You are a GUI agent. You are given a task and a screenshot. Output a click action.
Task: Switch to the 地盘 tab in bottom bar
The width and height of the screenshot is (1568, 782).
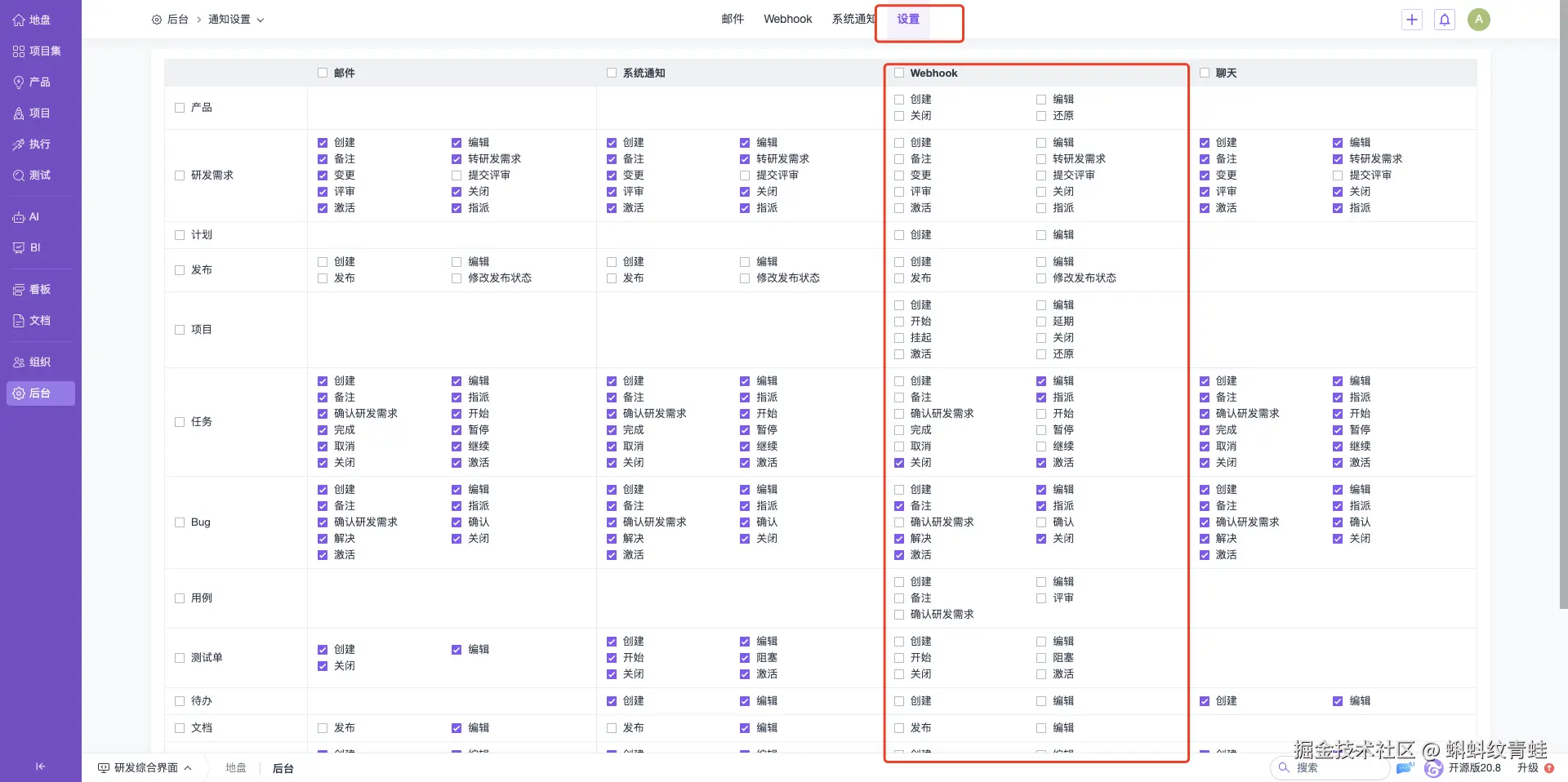pos(236,768)
